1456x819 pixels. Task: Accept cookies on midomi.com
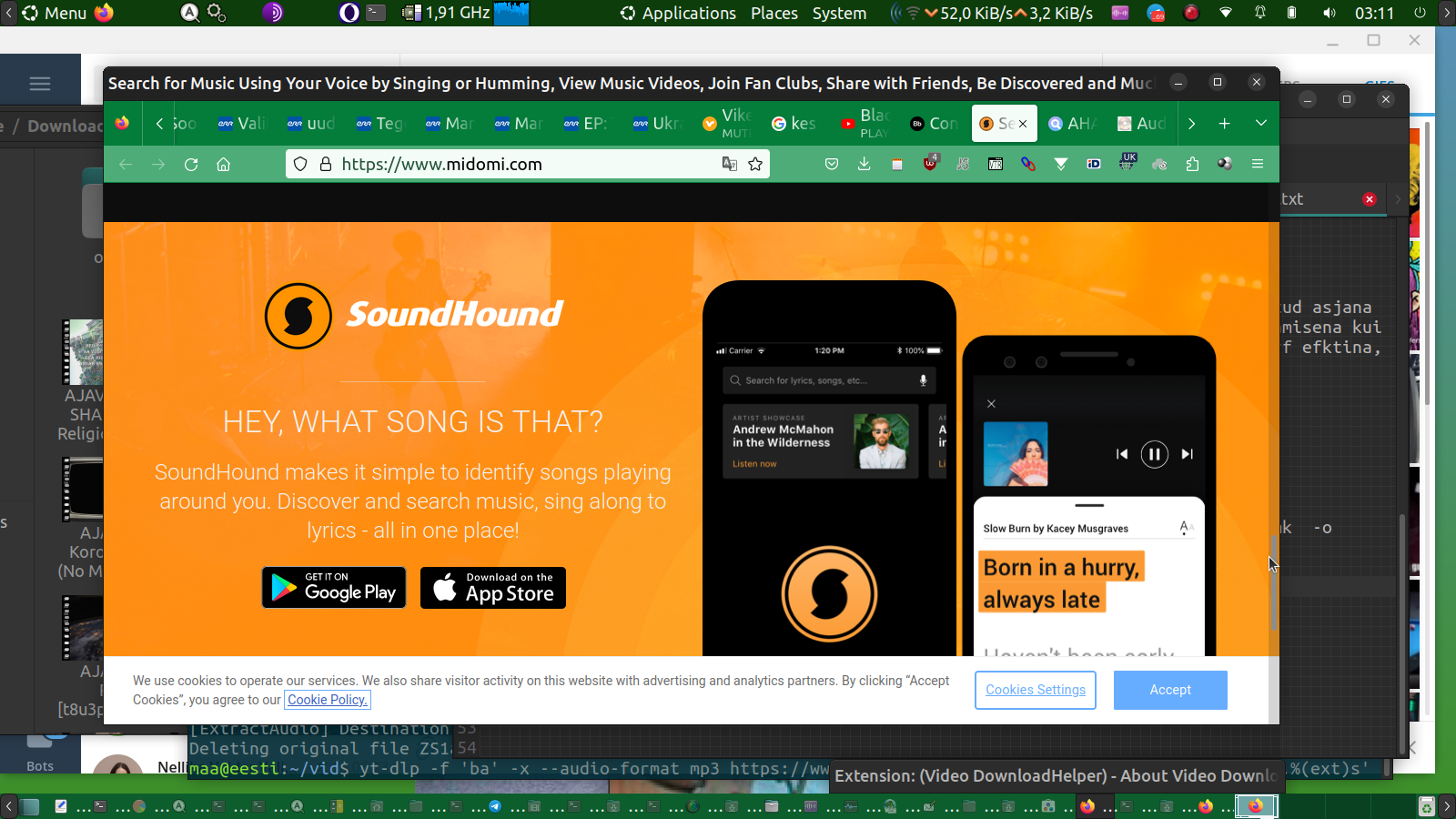(1170, 690)
